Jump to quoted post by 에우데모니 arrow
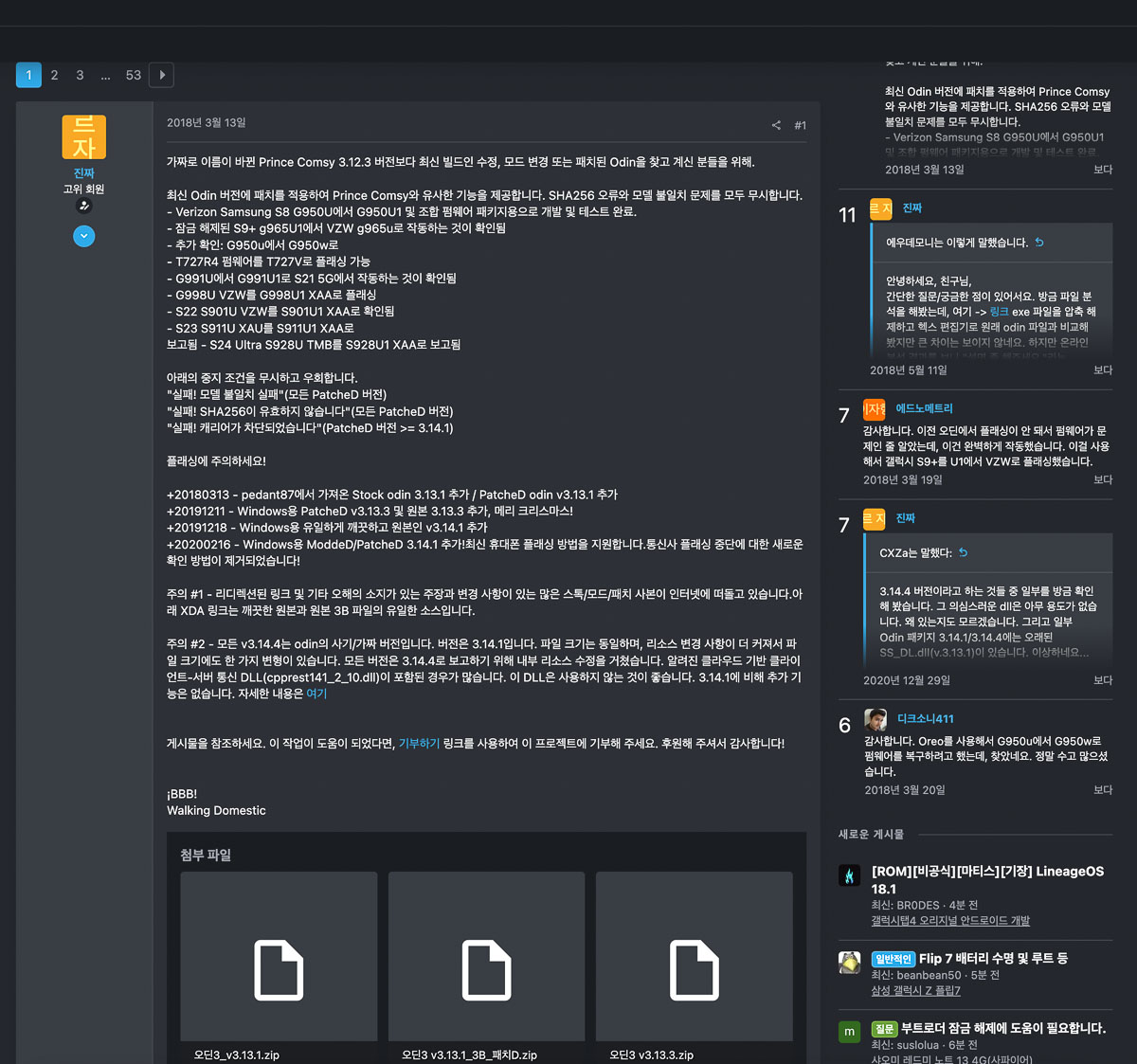 point(1039,243)
